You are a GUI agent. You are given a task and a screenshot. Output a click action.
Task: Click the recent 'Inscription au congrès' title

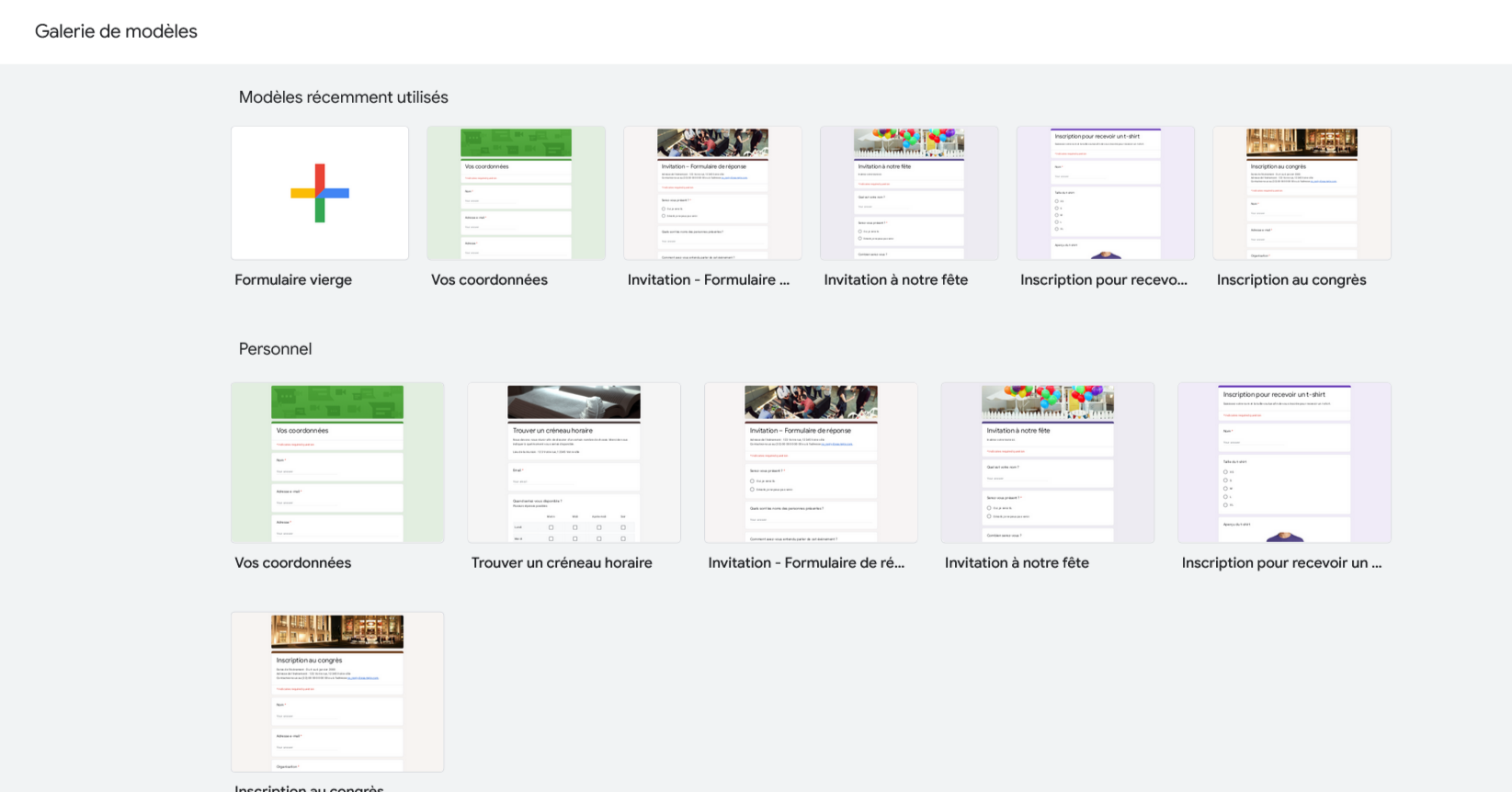[x=1291, y=280]
